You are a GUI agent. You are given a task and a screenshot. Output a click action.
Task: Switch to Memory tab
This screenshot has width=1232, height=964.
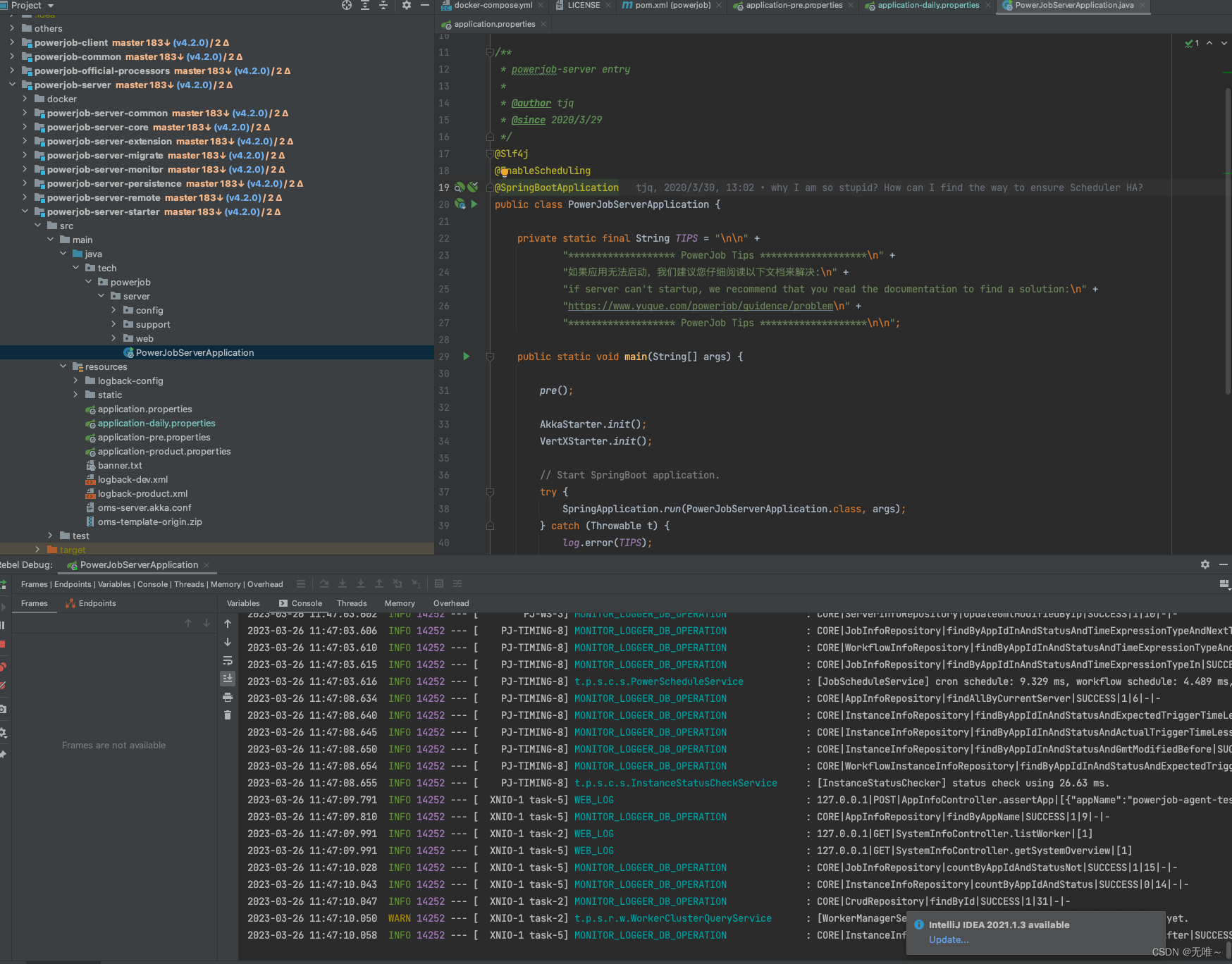coord(400,603)
